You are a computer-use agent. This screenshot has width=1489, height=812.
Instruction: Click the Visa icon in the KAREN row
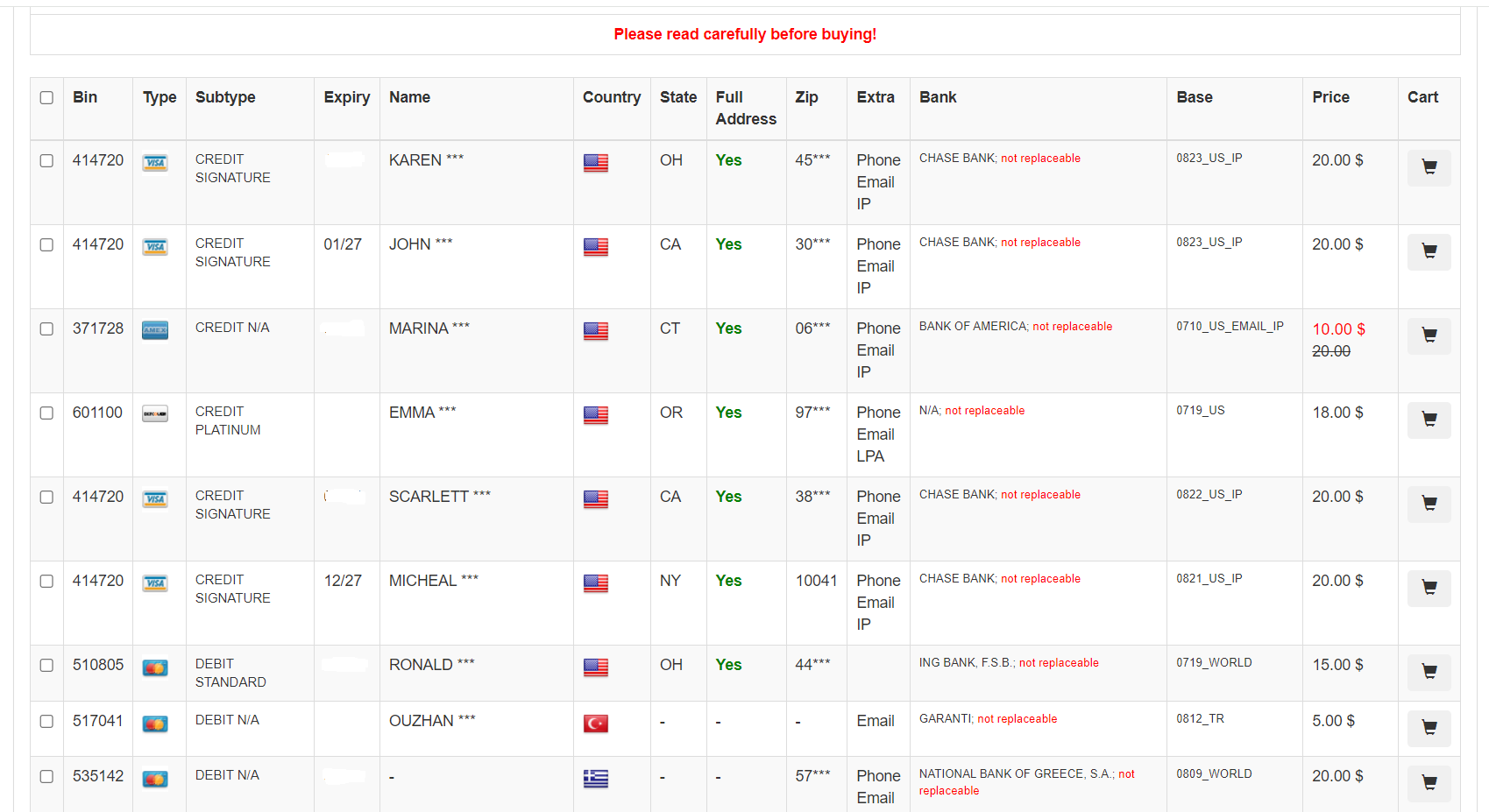pos(155,163)
